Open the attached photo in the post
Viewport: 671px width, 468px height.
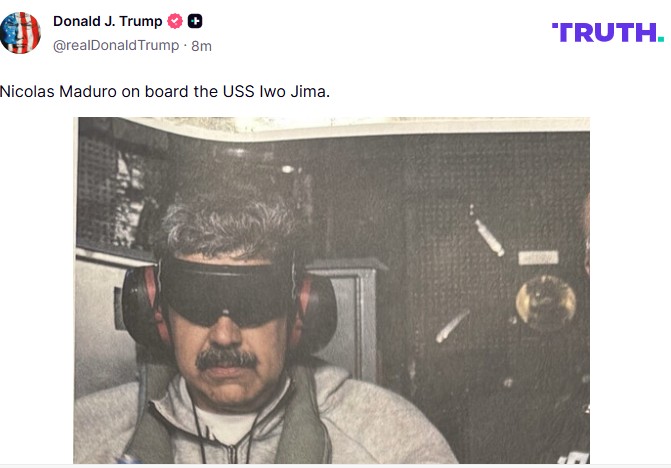click(332, 290)
